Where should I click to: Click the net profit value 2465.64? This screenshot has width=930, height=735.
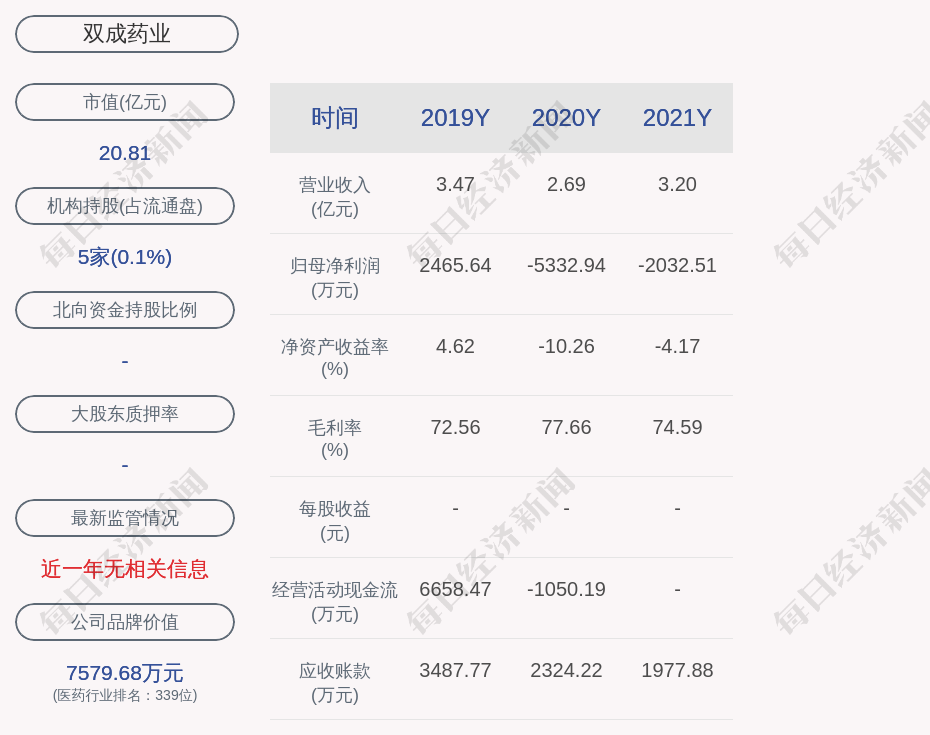(455, 265)
